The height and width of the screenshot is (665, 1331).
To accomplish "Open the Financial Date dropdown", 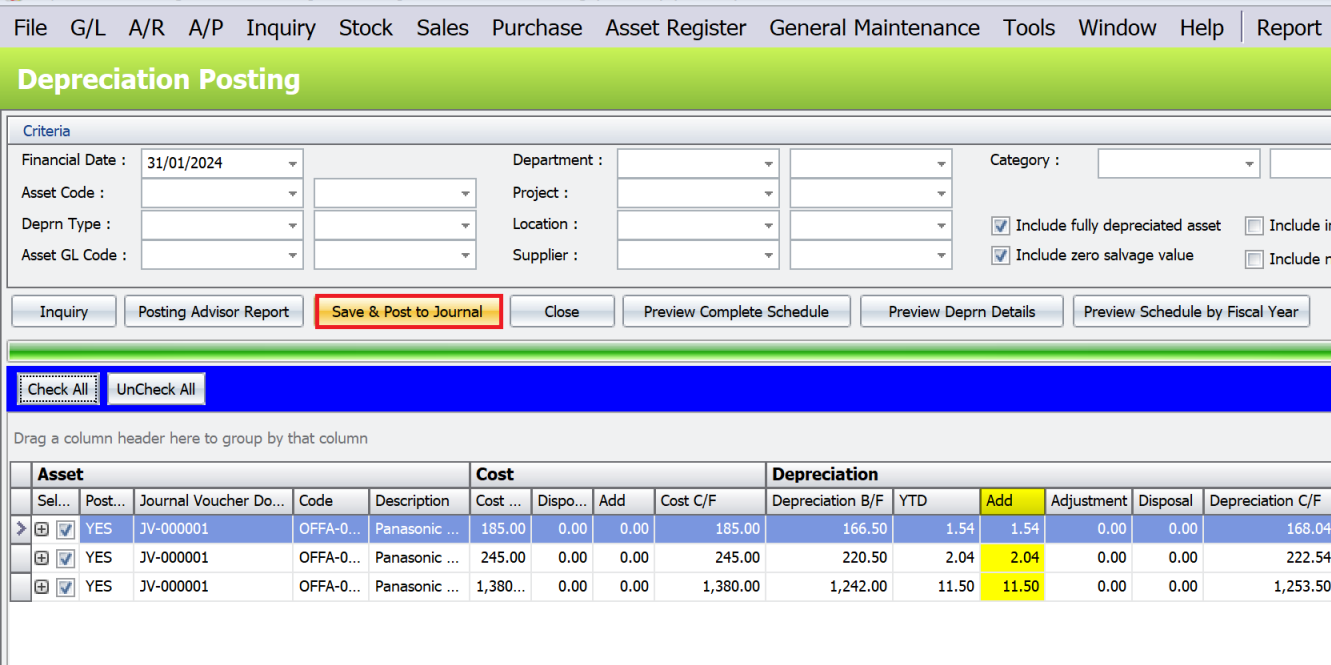I will tap(292, 163).
